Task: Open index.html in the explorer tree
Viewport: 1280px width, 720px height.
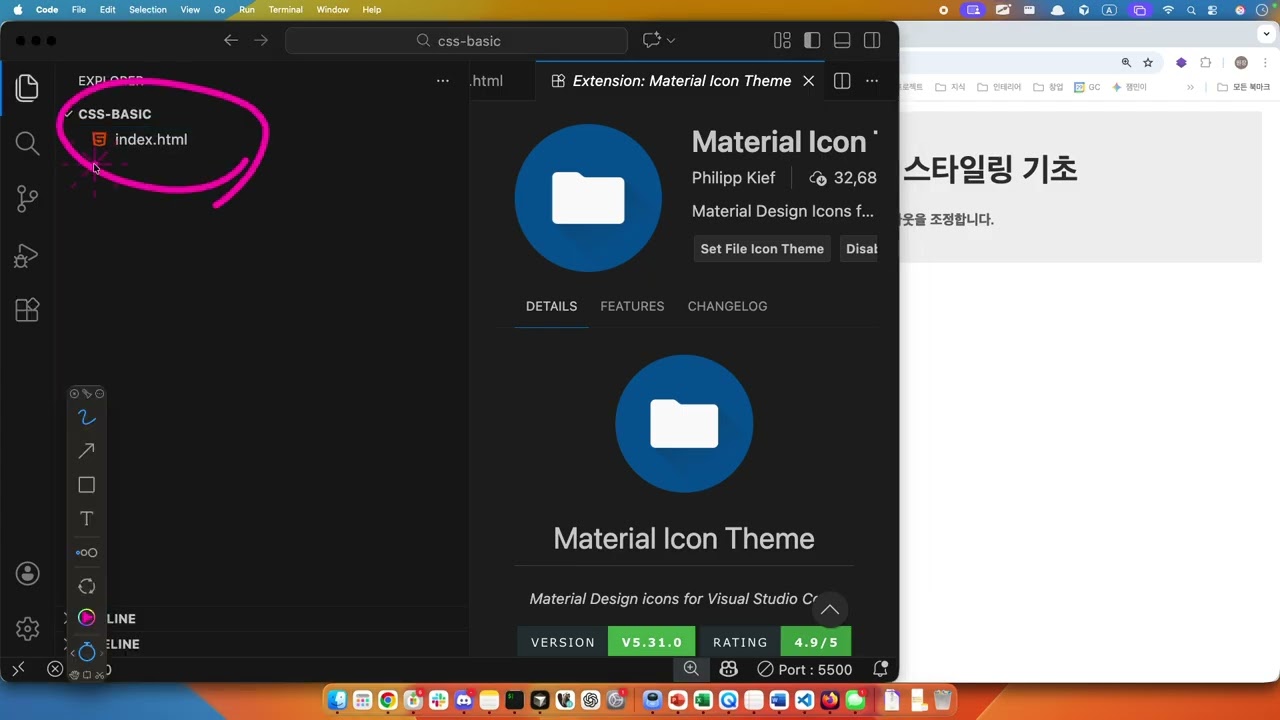Action: point(151,139)
